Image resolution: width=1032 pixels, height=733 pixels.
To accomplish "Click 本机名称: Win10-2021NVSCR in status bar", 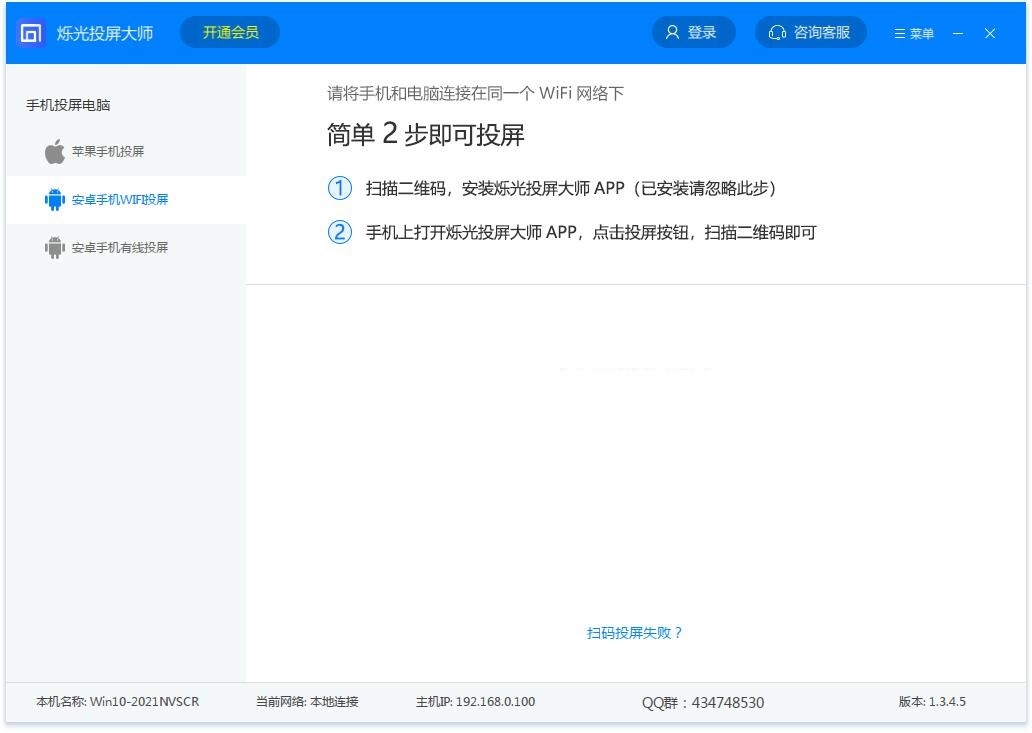I will point(118,701).
